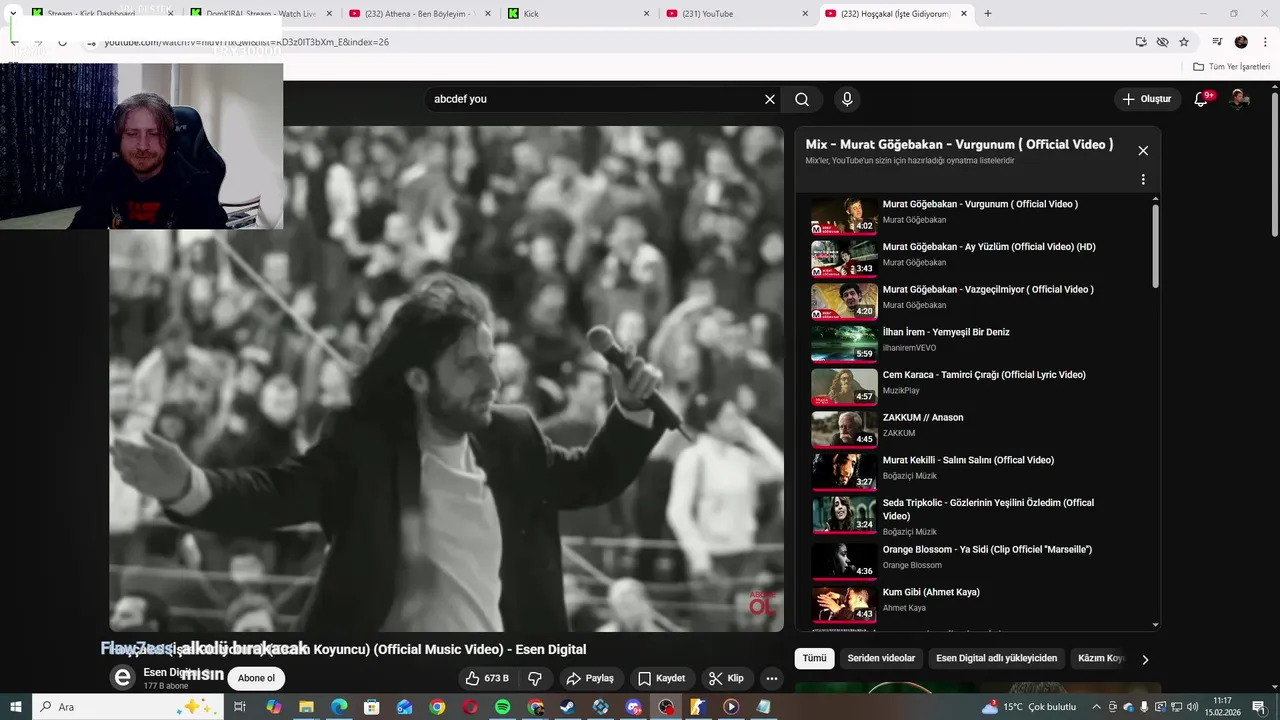Click the Chrome profile avatar in toolbar
The width and height of the screenshot is (1280, 720).
coord(1241,42)
